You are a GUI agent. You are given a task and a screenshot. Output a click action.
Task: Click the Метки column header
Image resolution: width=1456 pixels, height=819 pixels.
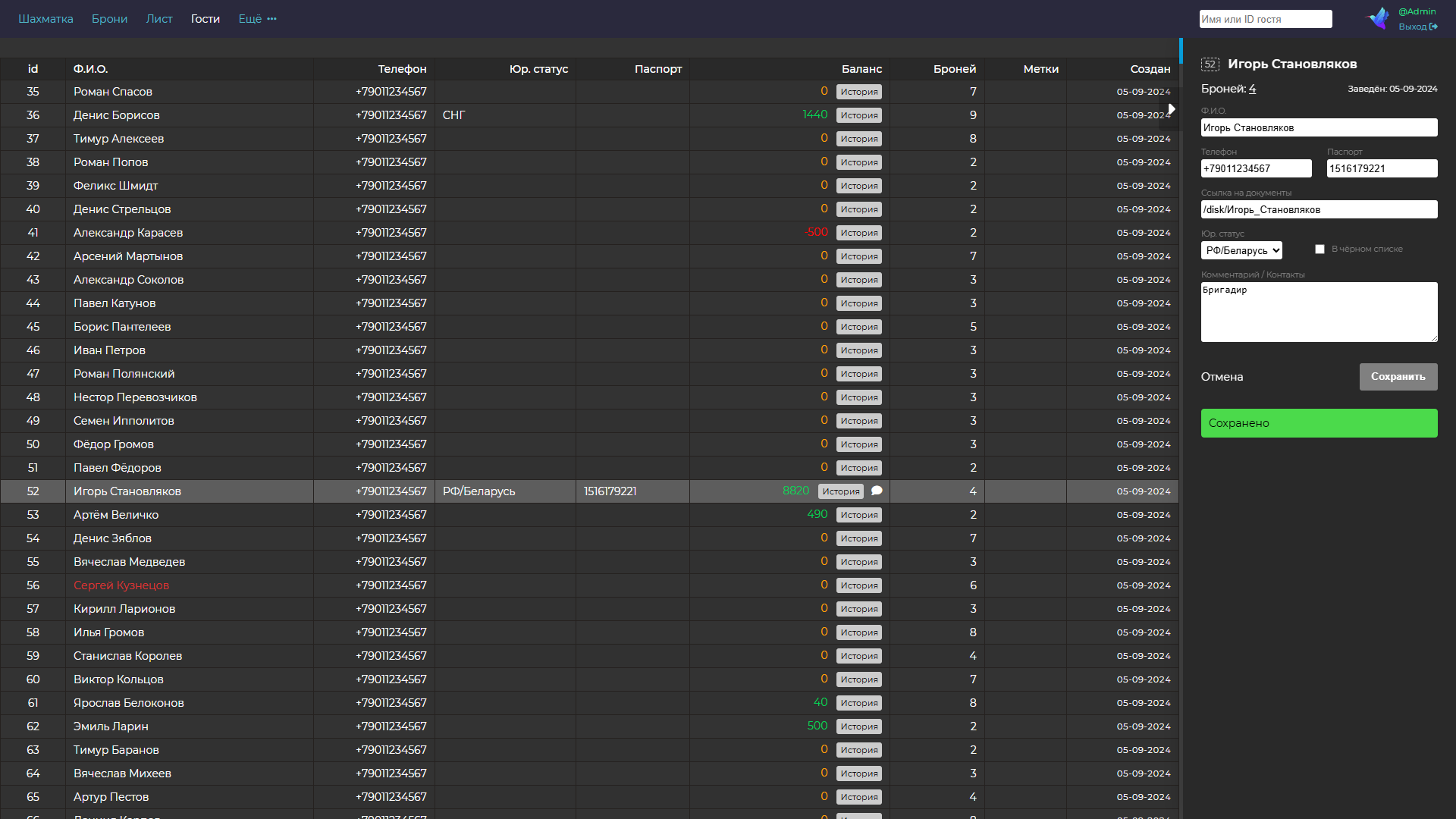point(1041,69)
